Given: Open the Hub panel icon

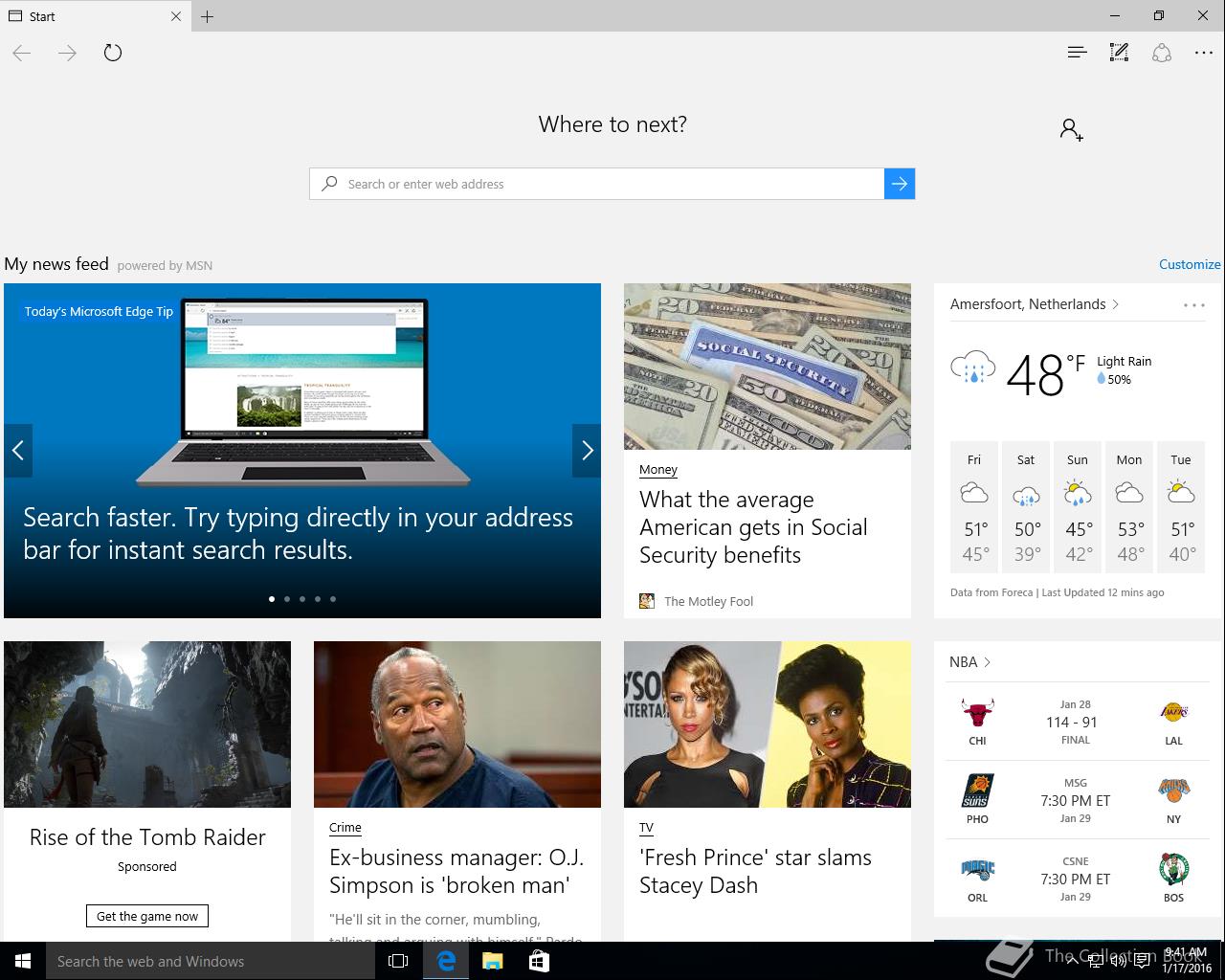Looking at the screenshot, I should pos(1077,53).
